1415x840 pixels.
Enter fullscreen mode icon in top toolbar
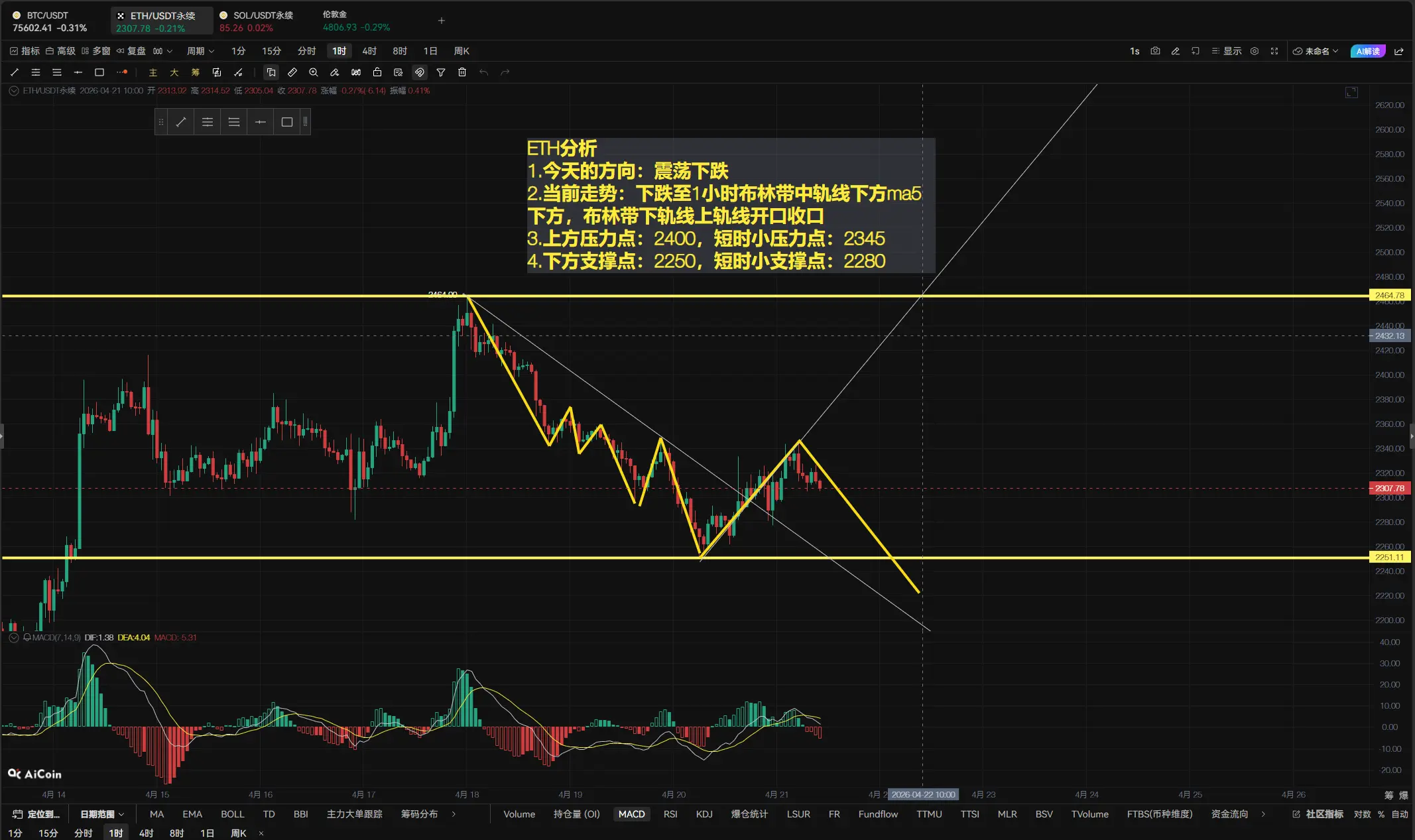[x=1274, y=51]
